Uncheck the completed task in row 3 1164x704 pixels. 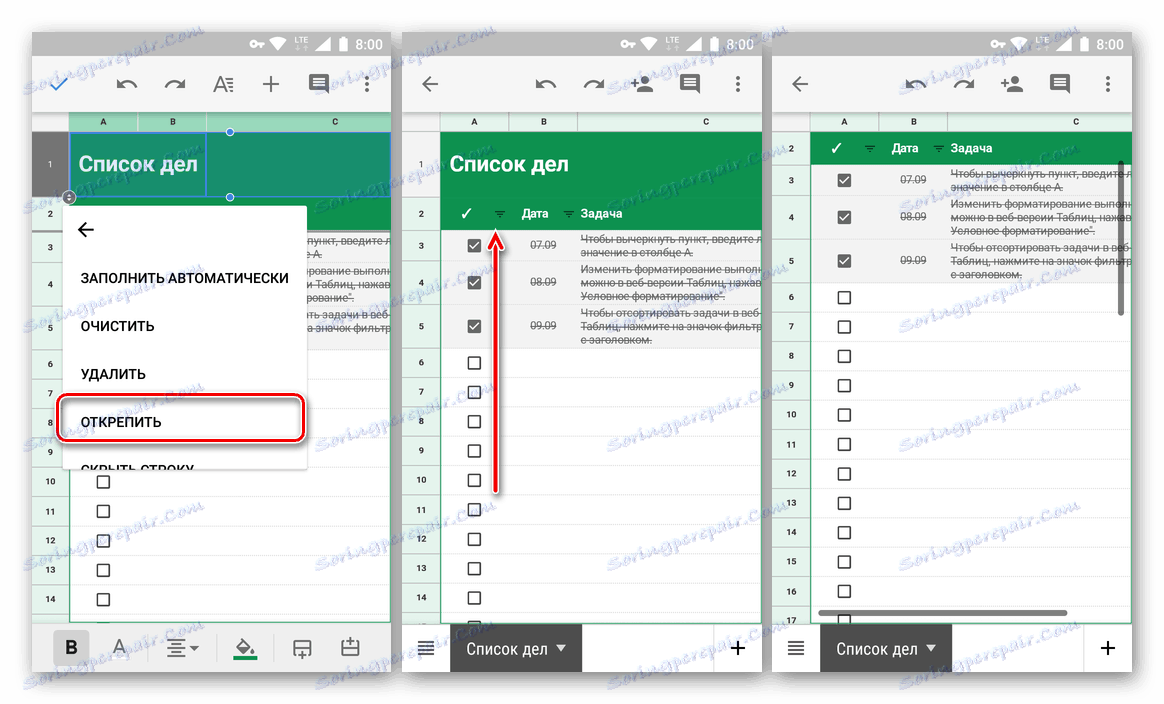(x=474, y=243)
